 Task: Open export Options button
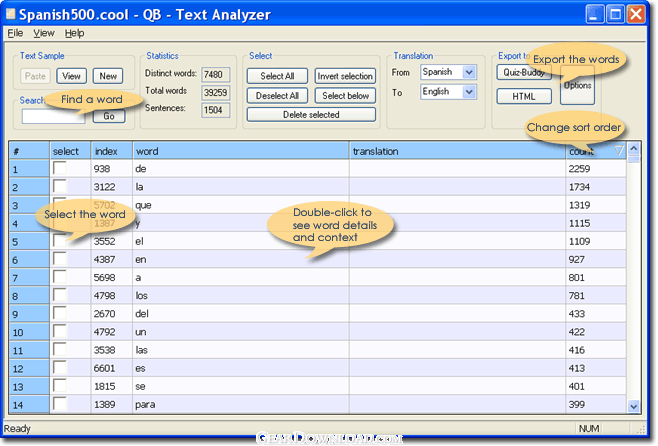pos(577,85)
